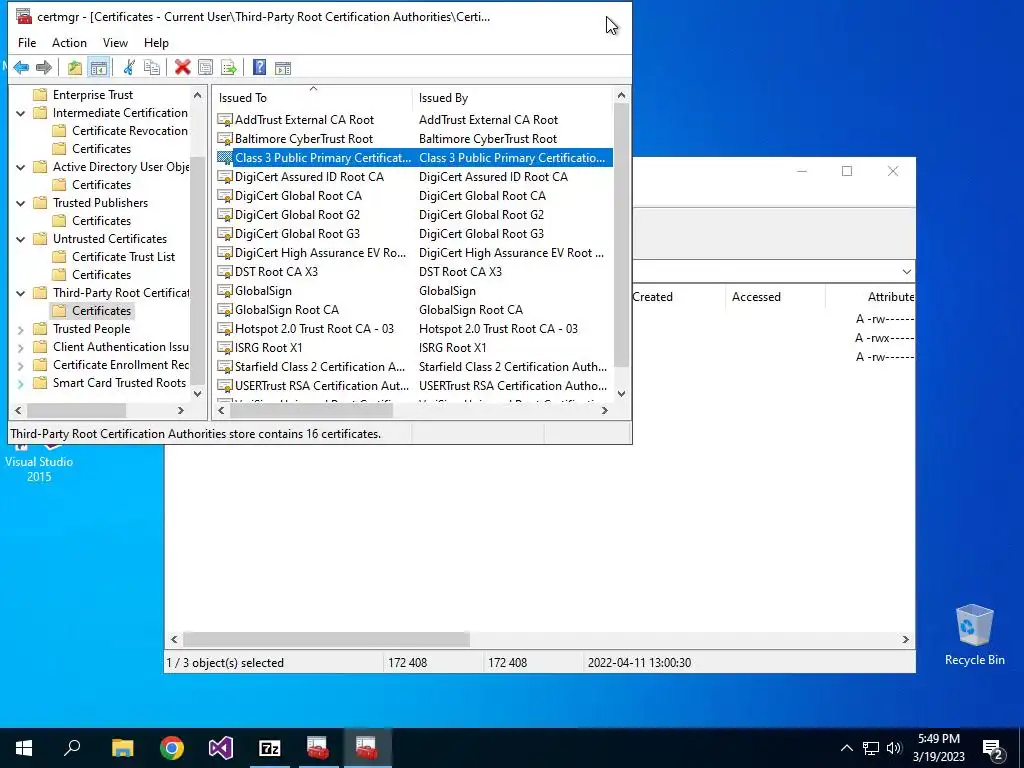Open Google Chrome from taskbar
The height and width of the screenshot is (768, 1024).
(x=172, y=748)
